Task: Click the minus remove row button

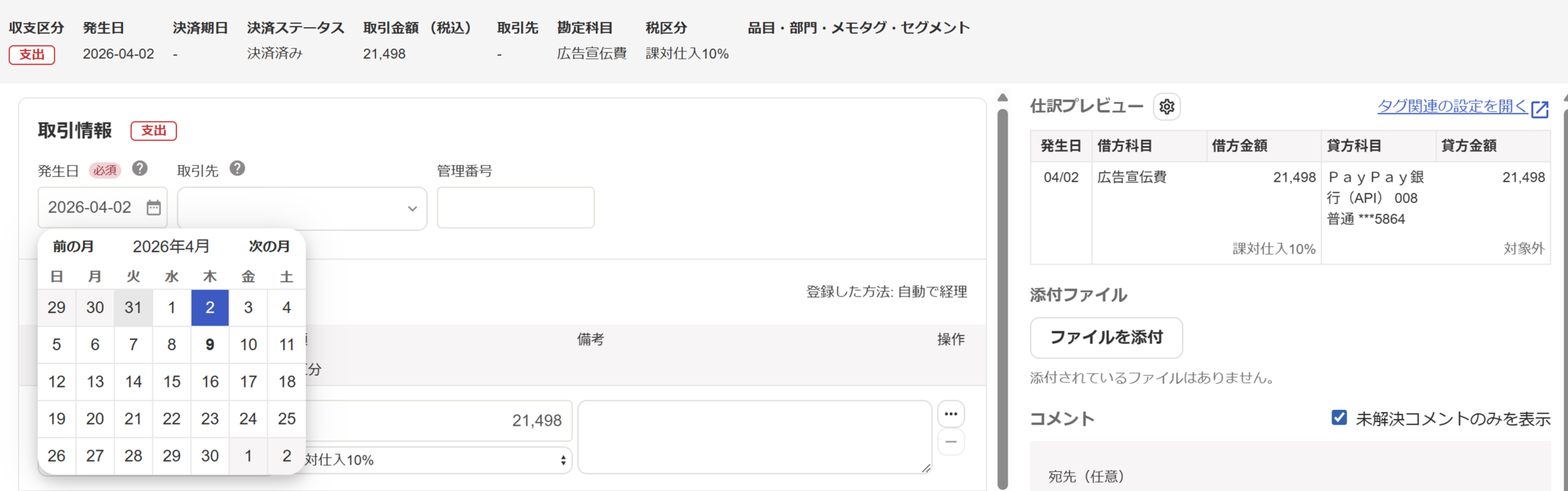Action: pos(951,442)
